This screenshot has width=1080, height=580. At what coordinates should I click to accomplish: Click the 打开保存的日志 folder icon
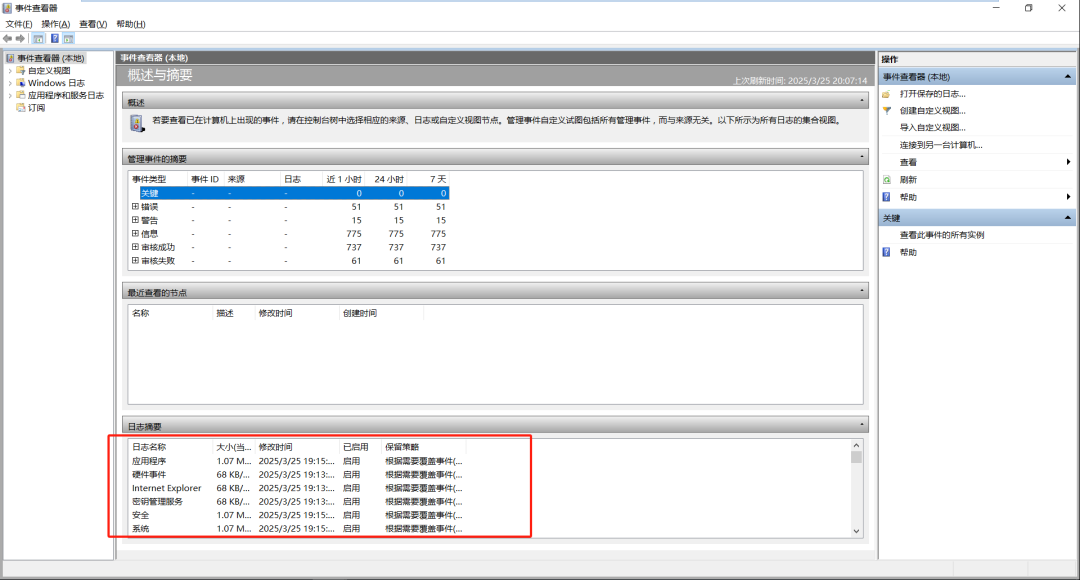pyautogui.click(x=886, y=93)
